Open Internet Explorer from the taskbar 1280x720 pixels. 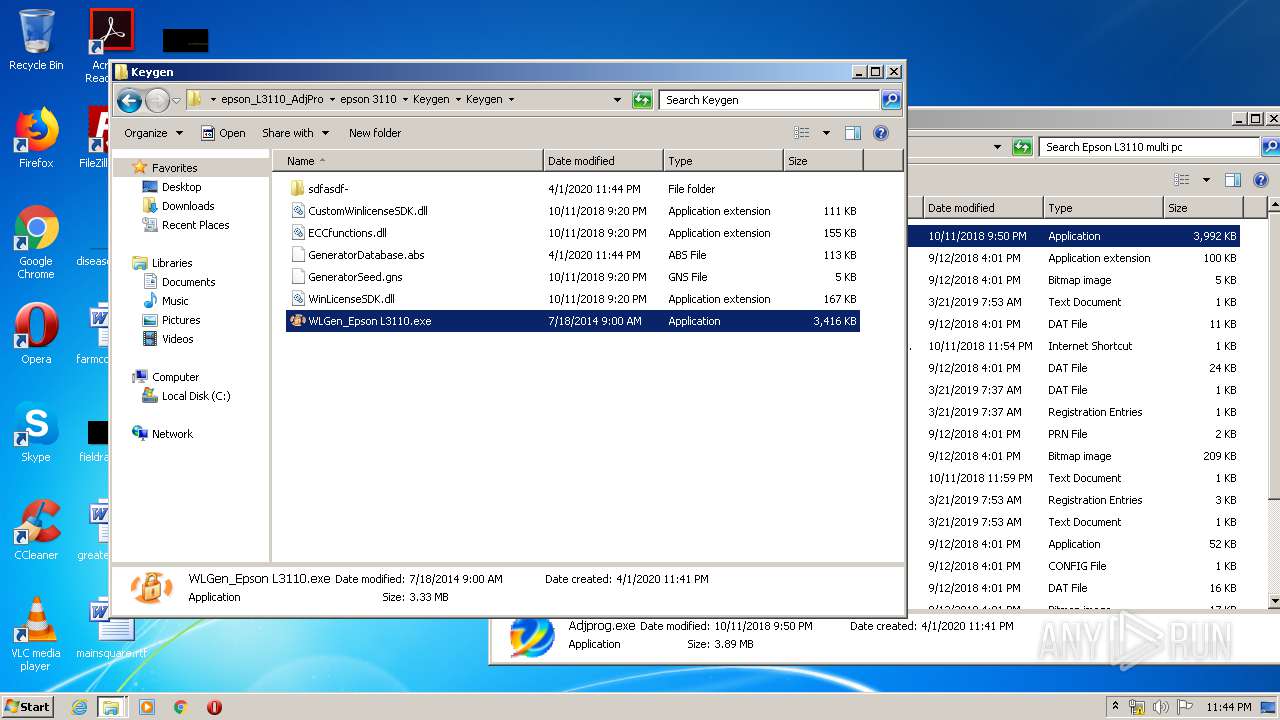point(79,707)
